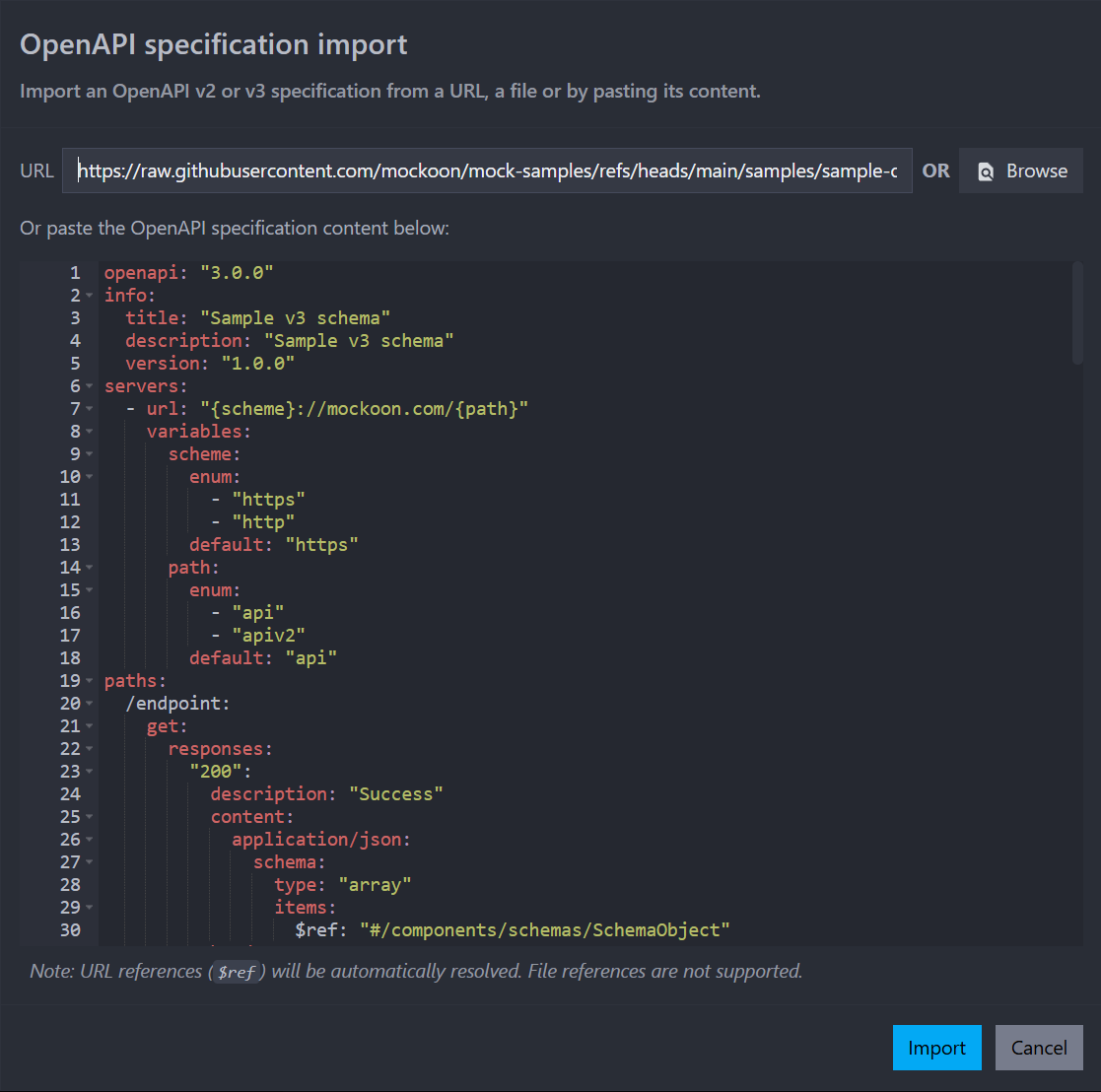This screenshot has width=1101, height=1092.
Task: Collapse the enum list under path
Action: pyautogui.click(x=88, y=590)
